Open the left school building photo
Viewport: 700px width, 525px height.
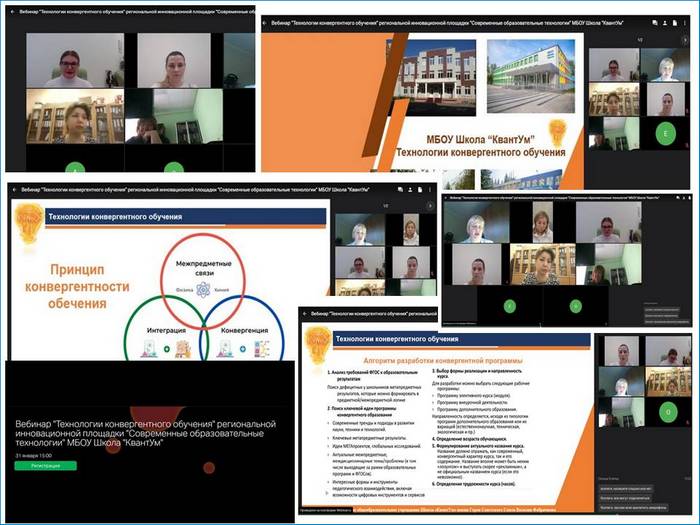pos(432,71)
